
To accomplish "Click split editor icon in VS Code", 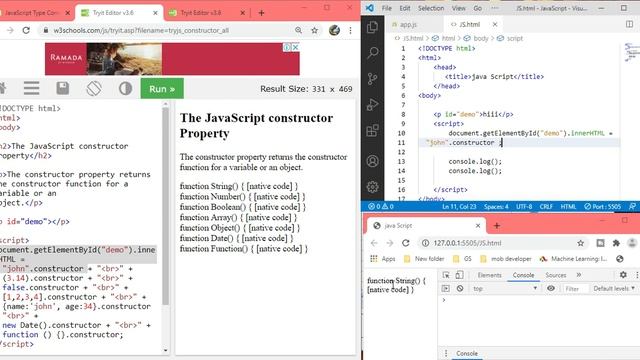I will pos(629,24).
